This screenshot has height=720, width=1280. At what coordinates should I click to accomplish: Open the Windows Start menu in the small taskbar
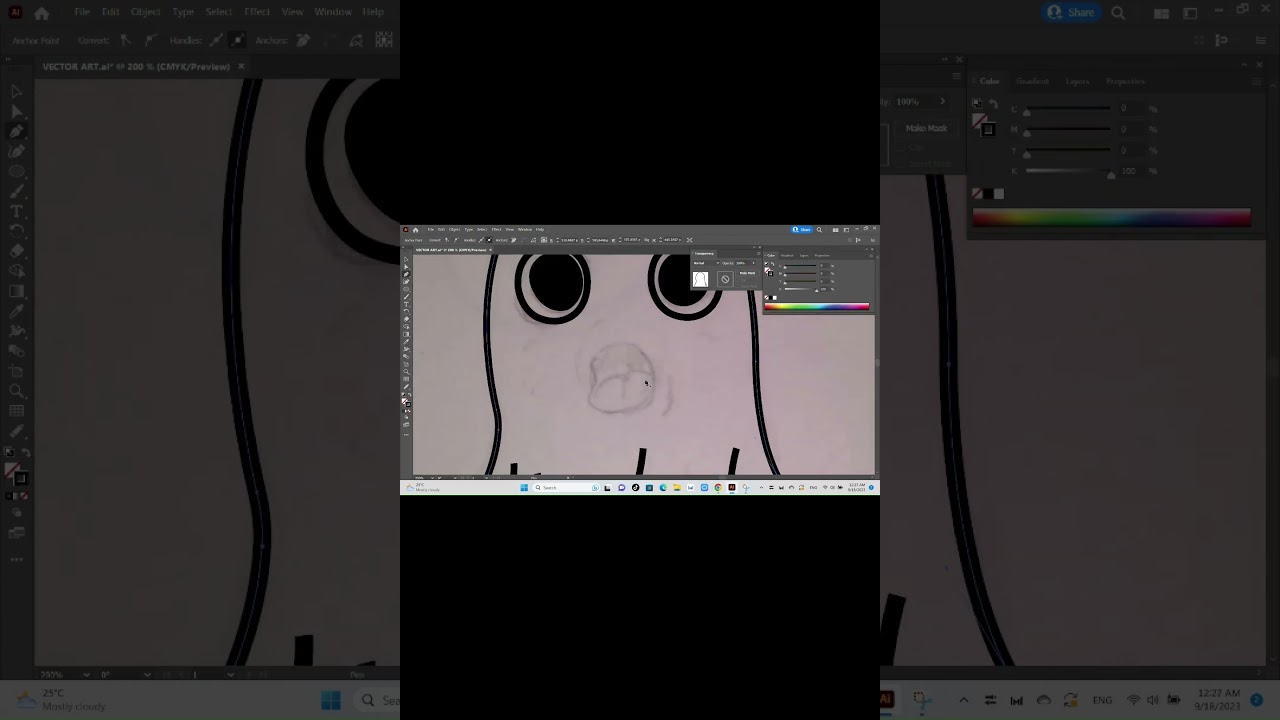click(524, 488)
